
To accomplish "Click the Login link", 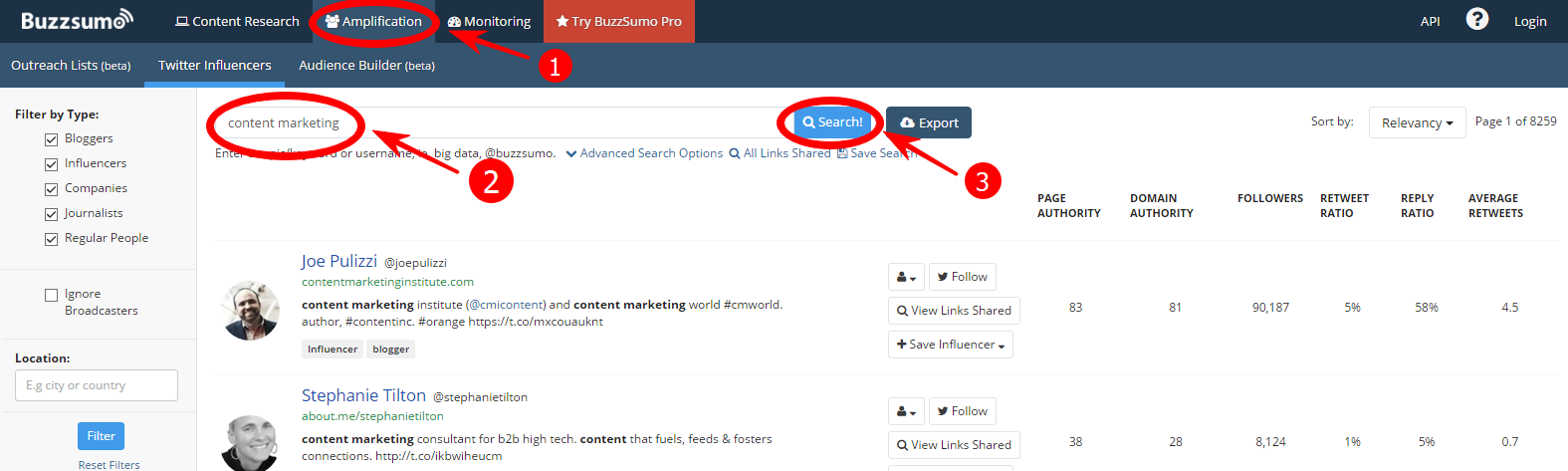I will point(1530,21).
